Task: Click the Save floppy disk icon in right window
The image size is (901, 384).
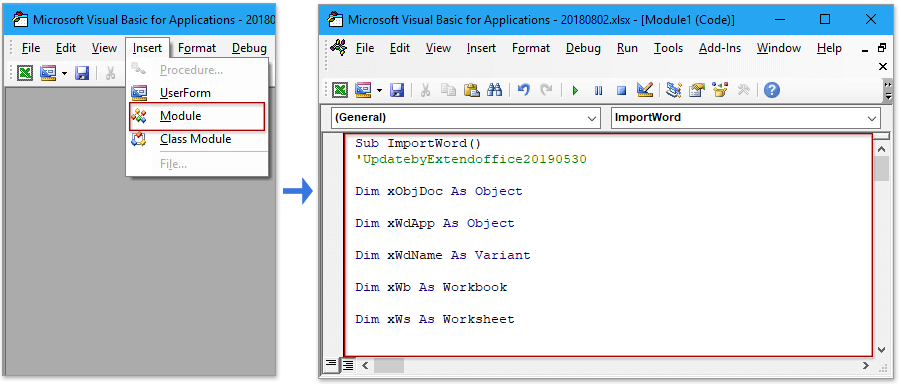Action: (x=397, y=90)
